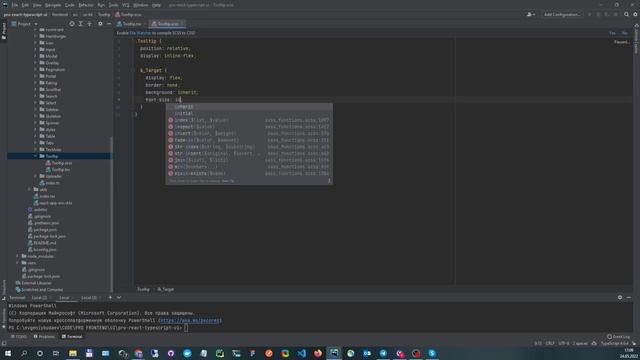Choose 'initial' from completion list
The width and height of the screenshot is (640, 360).
pyautogui.click(x=249, y=113)
